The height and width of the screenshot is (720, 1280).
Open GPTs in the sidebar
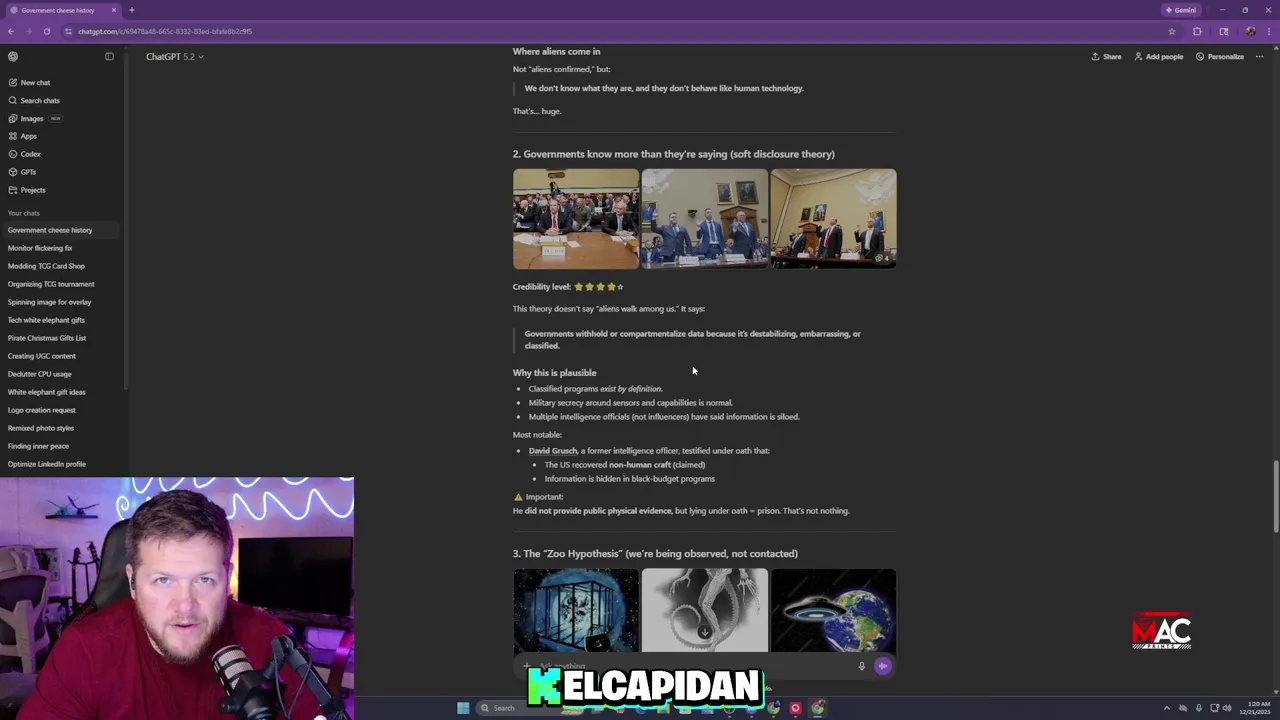click(22, 172)
